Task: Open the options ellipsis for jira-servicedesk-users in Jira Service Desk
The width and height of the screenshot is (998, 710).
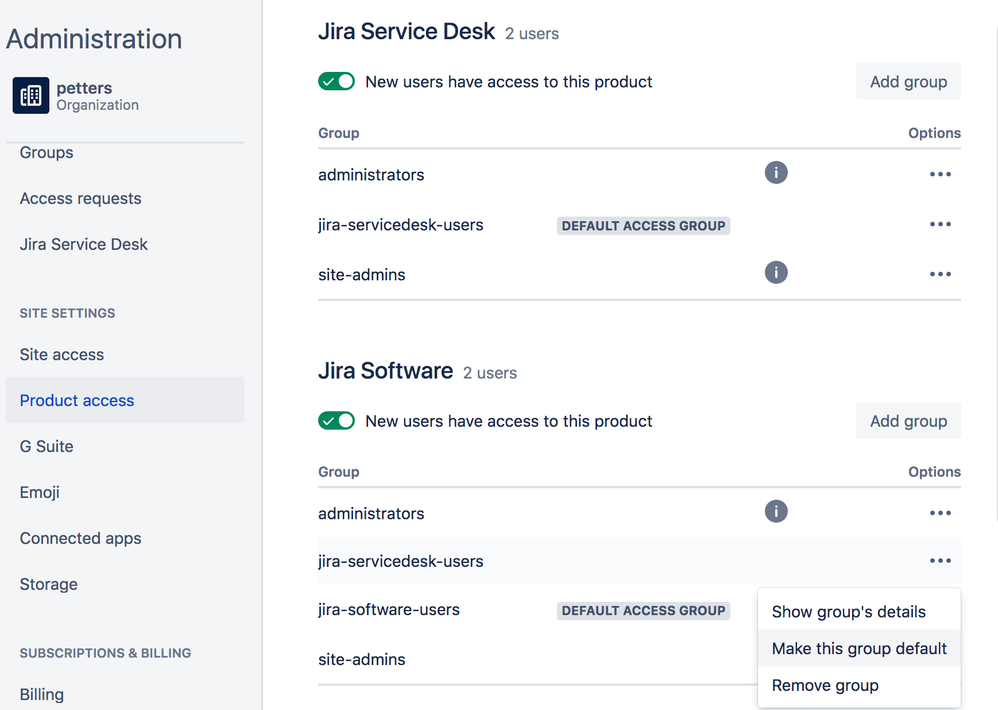Action: [940, 224]
